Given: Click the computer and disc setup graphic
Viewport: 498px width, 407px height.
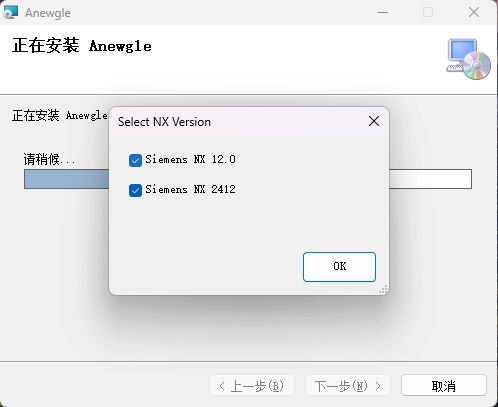Looking at the screenshot, I should pyautogui.click(x=468, y=59).
